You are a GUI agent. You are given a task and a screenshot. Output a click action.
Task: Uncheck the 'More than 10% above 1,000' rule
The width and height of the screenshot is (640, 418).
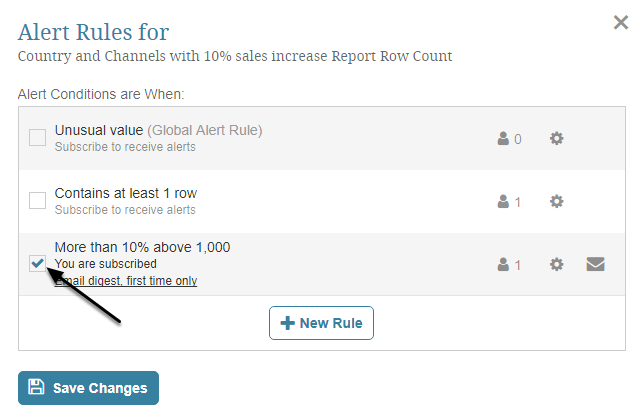click(37, 264)
